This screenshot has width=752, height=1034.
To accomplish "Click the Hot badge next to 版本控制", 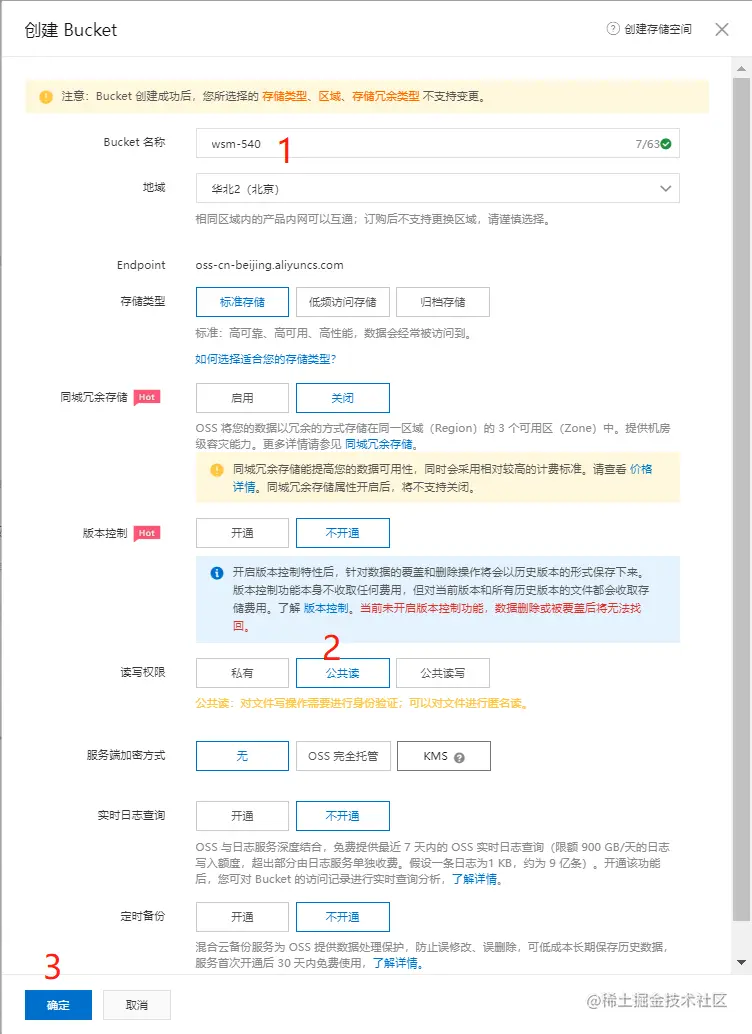I will pyautogui.click(x=147, y=533).
